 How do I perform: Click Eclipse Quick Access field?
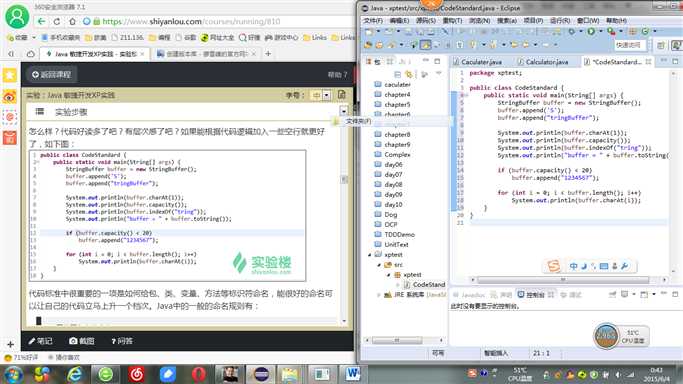[629, 45]
